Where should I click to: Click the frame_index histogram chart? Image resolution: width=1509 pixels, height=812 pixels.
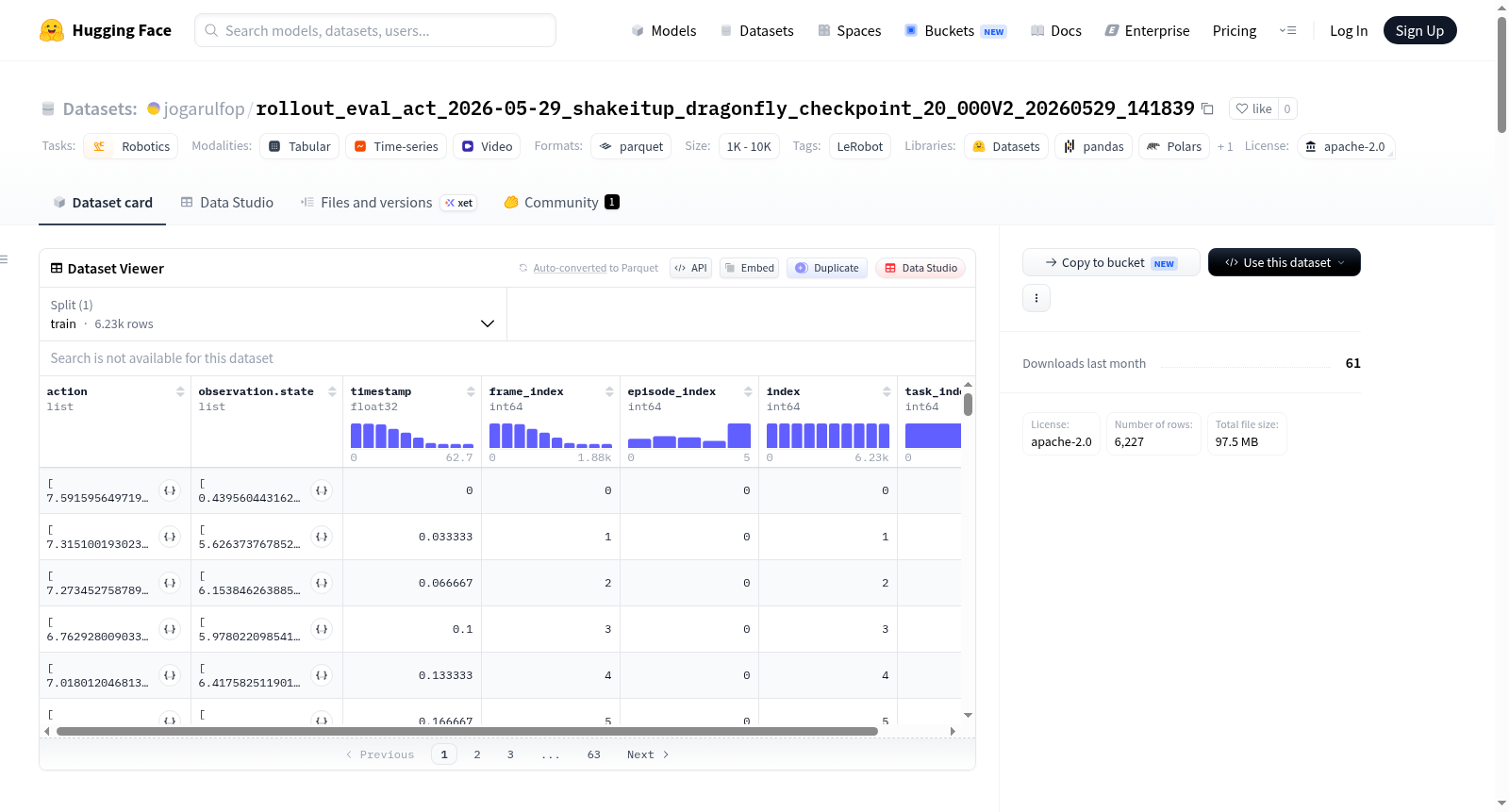[x=551, y=436]
